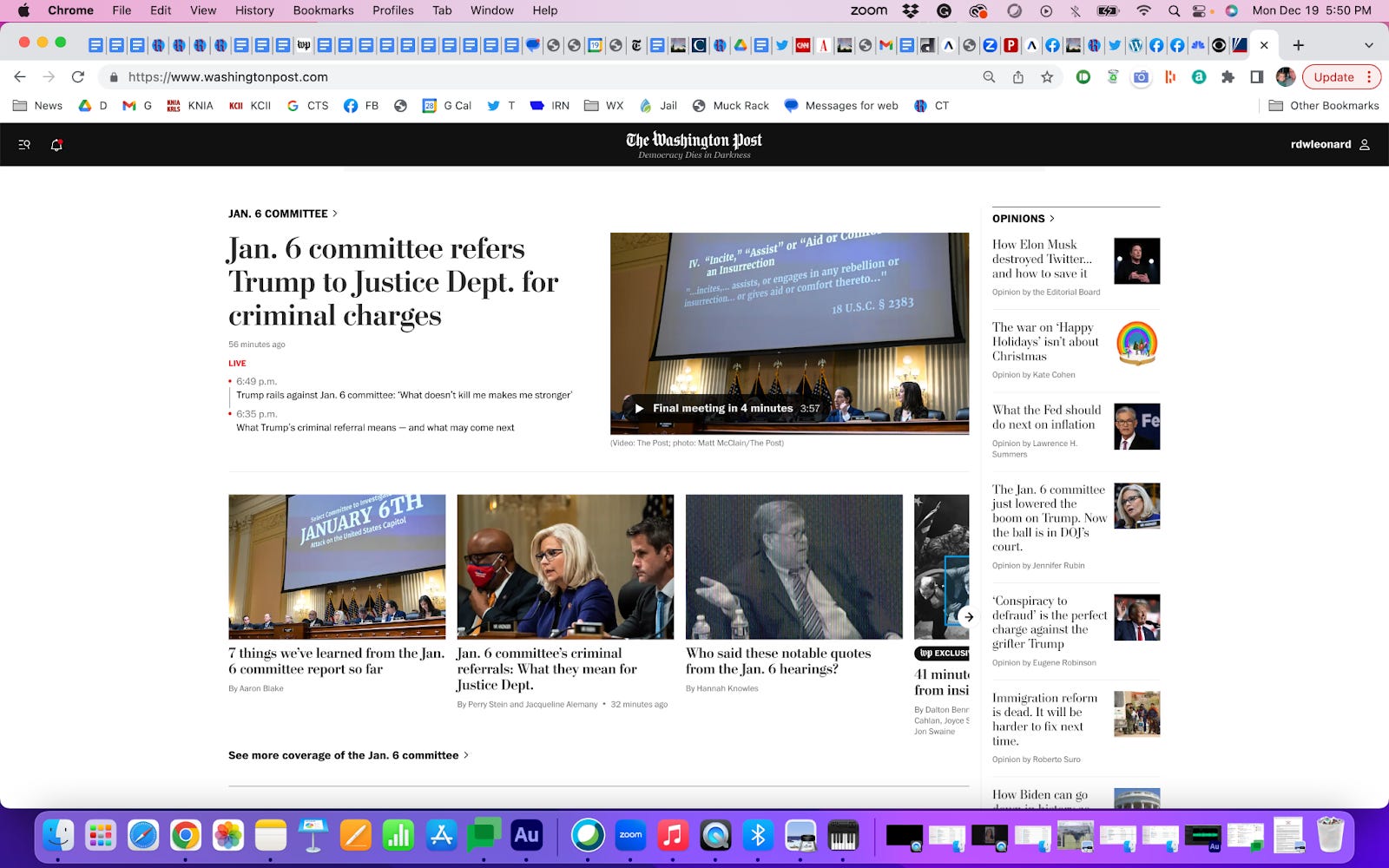Click the Apple menu icon
The image size is (1389, 868).
pyautogui.click(x=23, y=10)
